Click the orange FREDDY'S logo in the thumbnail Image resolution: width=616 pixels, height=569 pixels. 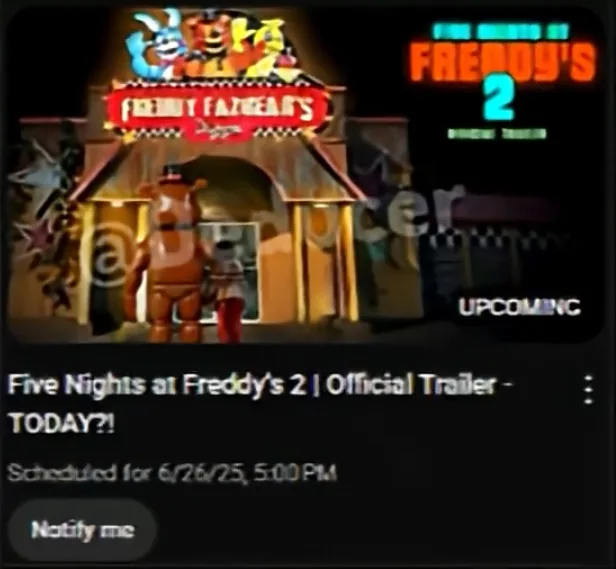(502, 62)
